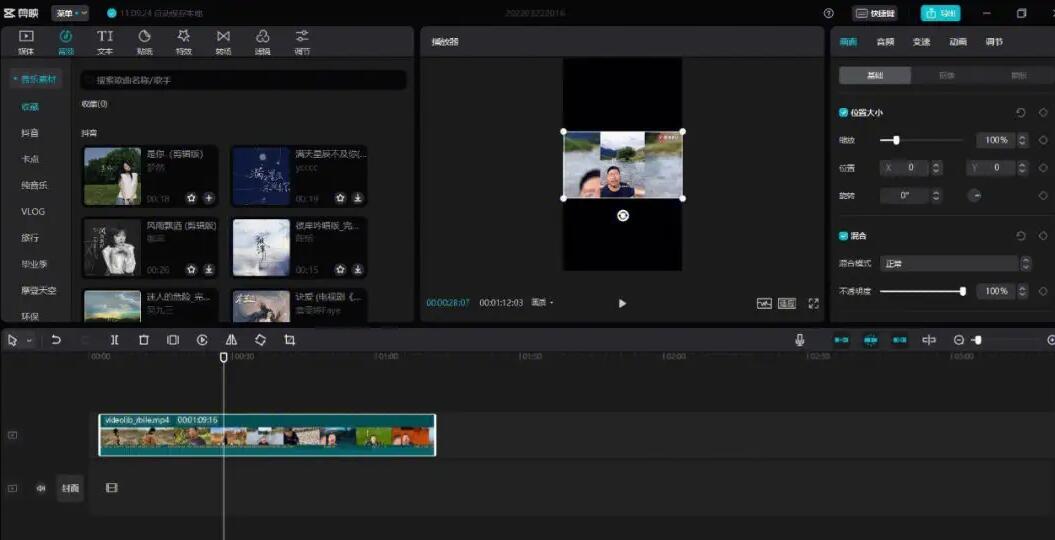The width and height of the screenshot is (1055, 540).
Task: Open the 混合模式 blend mode dropdown
Action: (955, 263)
